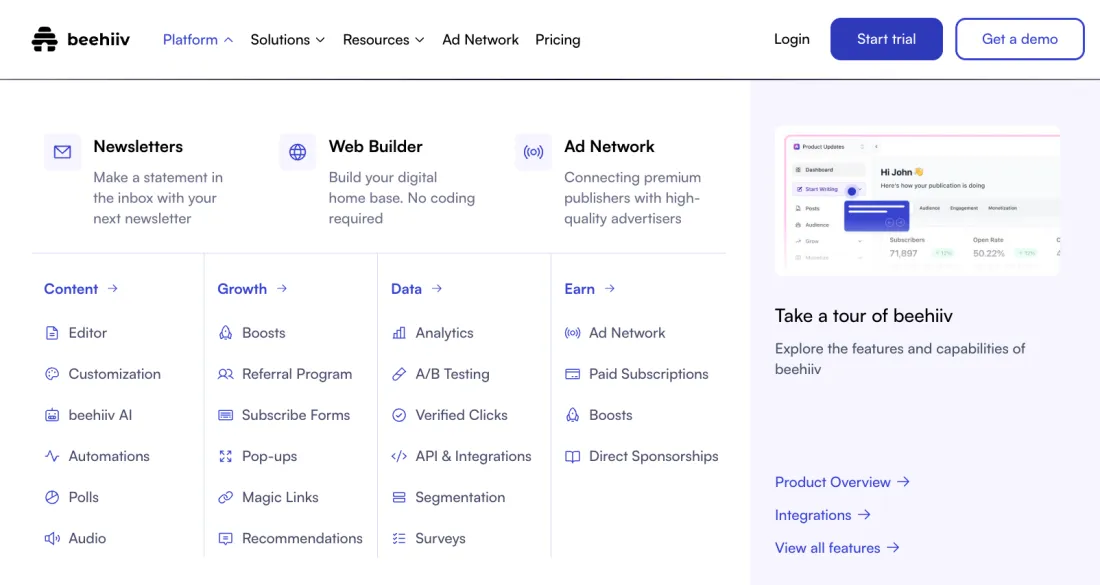Click the Polls pie chart icon
Viewport: 1100px width, 585px height.
[x=52, y=497]
